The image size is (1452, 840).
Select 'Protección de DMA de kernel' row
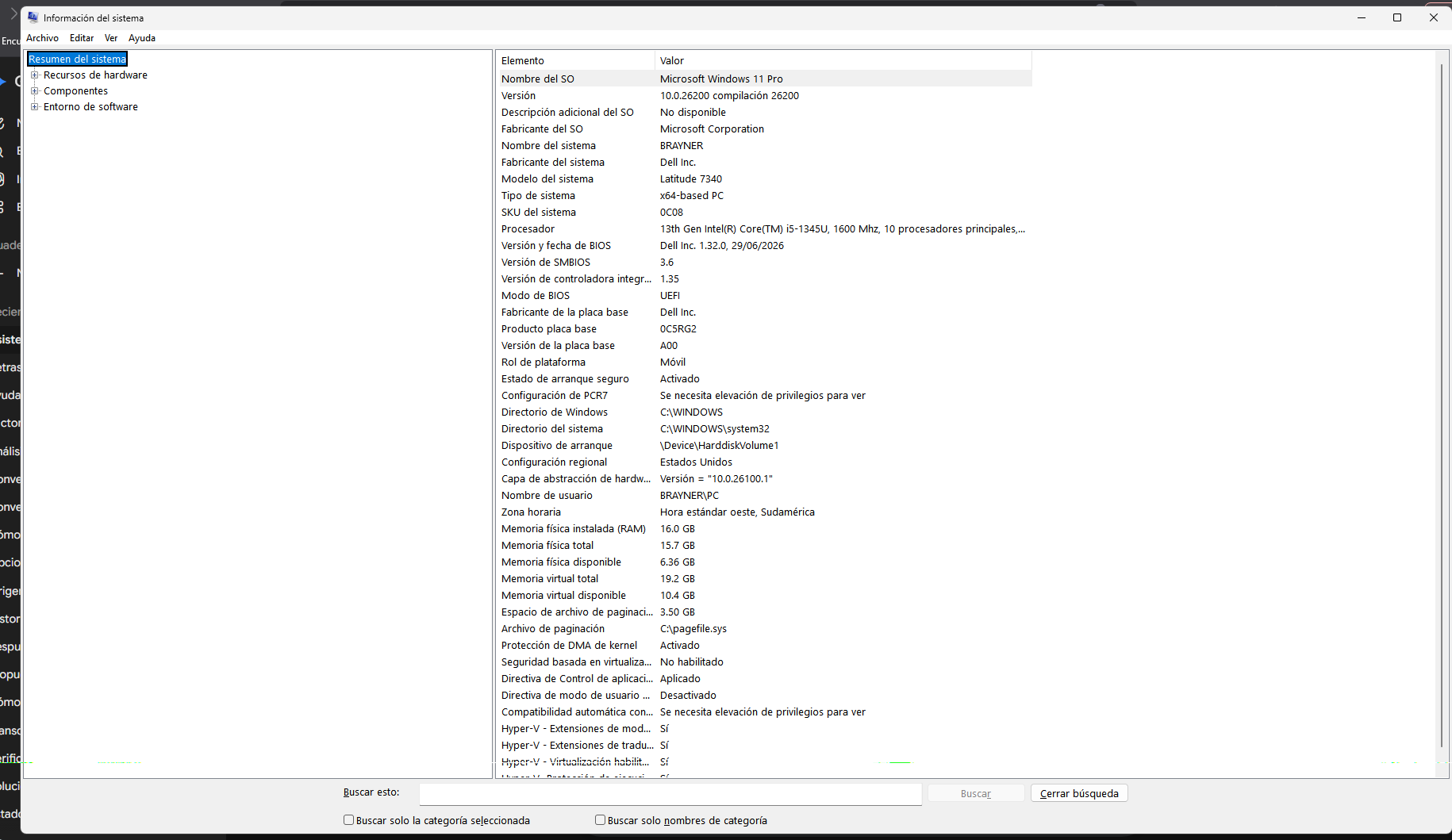(764, 645)
